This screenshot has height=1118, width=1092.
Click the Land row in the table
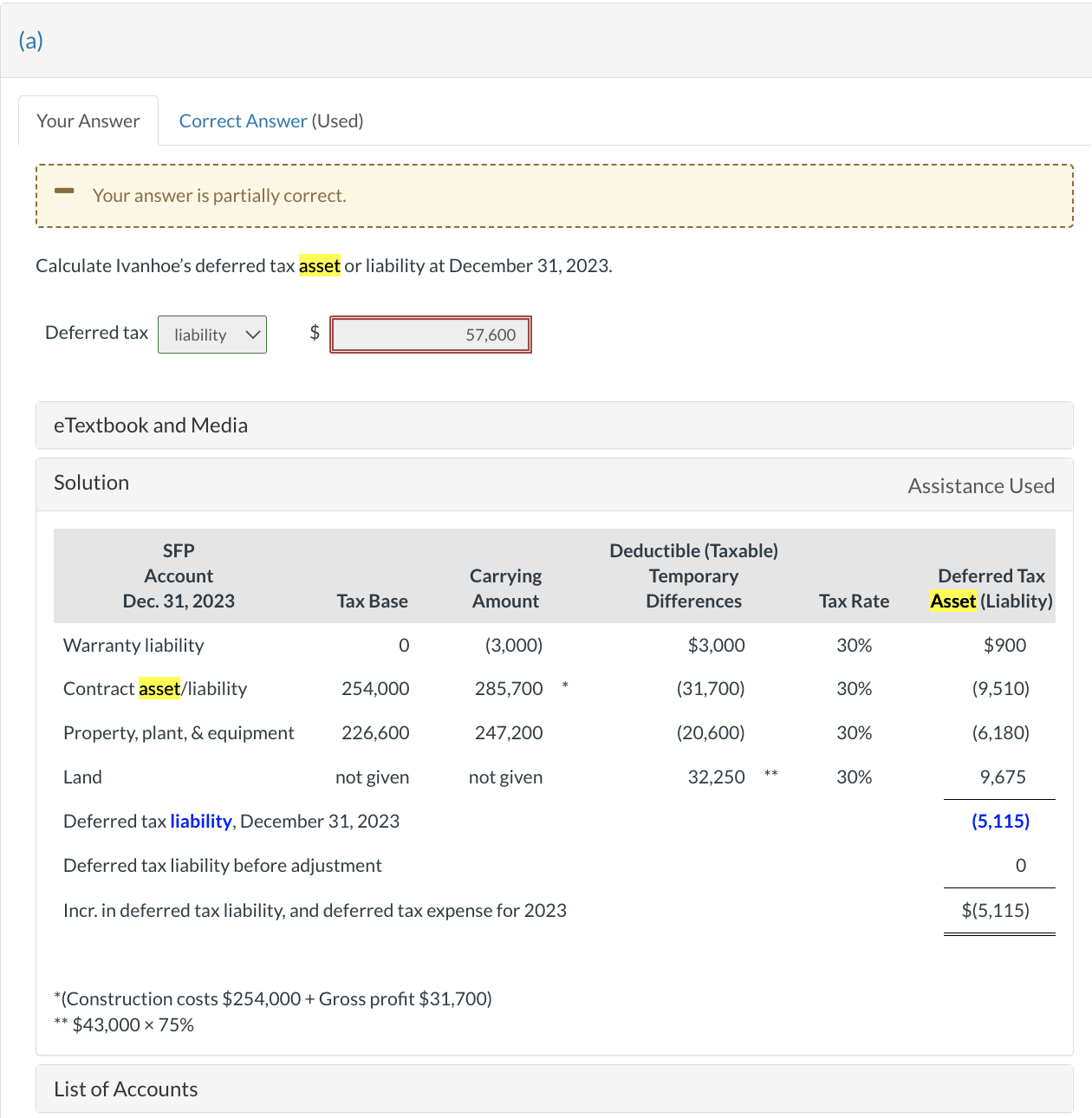coord(82,777)
